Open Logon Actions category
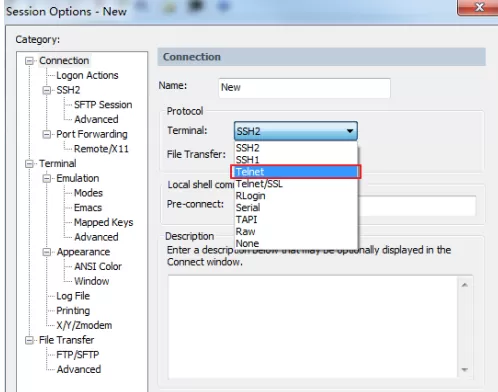Screen dimensions: 498x392 click(x=87, y=76)
